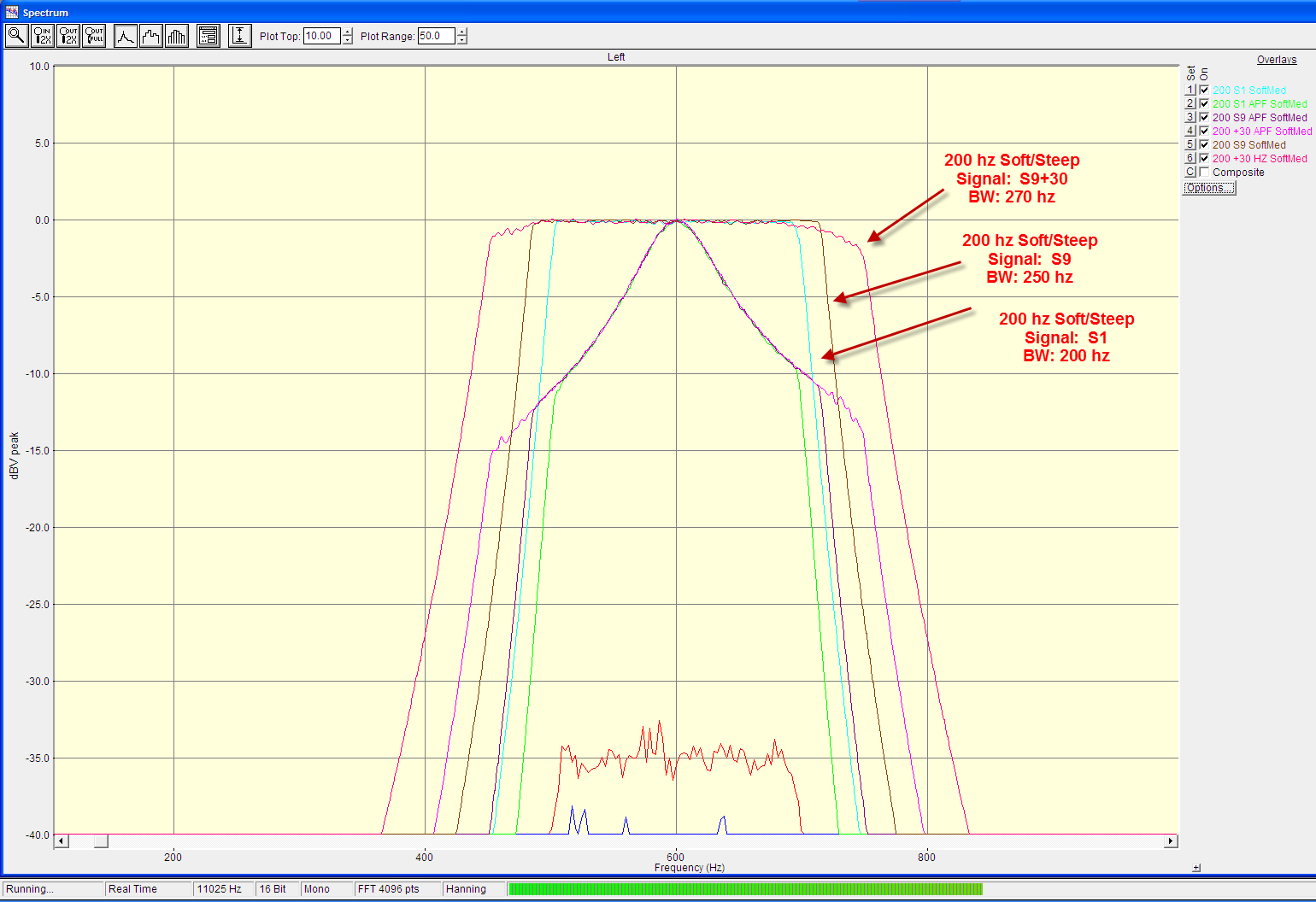Switch to line spectrum plot style
Screen dimensions: 1316x902
coord(126,36)
